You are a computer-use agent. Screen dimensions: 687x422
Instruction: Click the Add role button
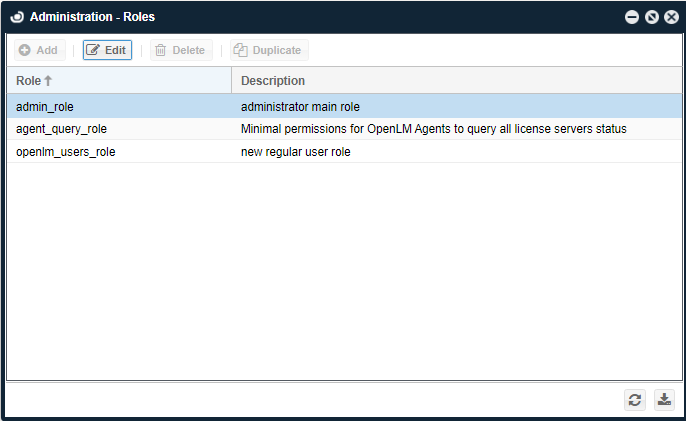pos(39,50)
